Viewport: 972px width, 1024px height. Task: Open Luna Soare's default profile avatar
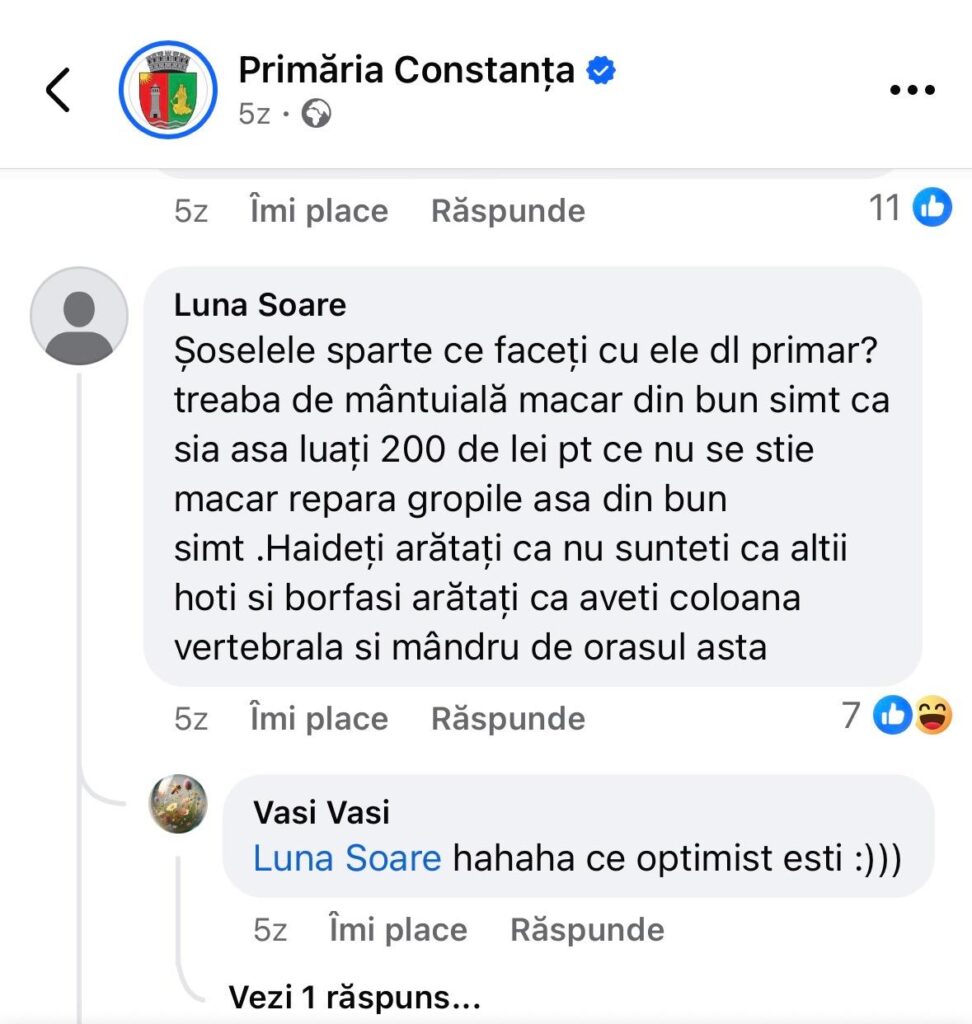pos(79,315)
